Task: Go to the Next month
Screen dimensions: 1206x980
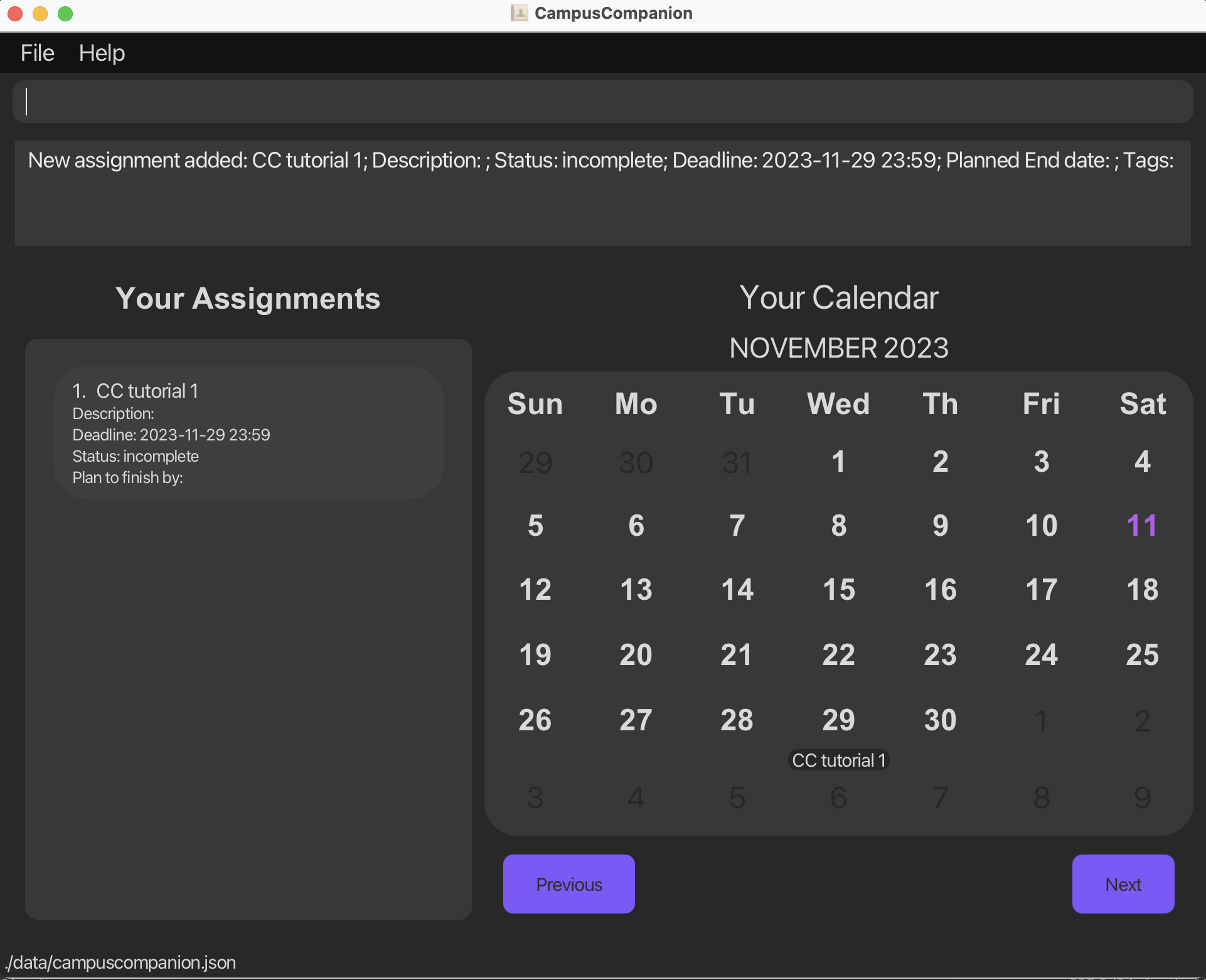Action: click(1123, 884)
